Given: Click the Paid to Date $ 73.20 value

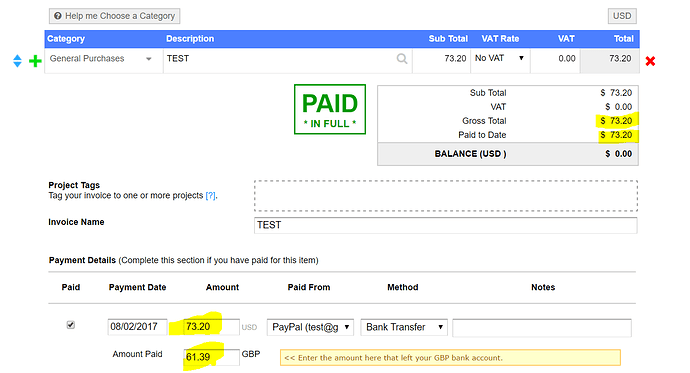Looking at the screenshot, I should (616, 135).
